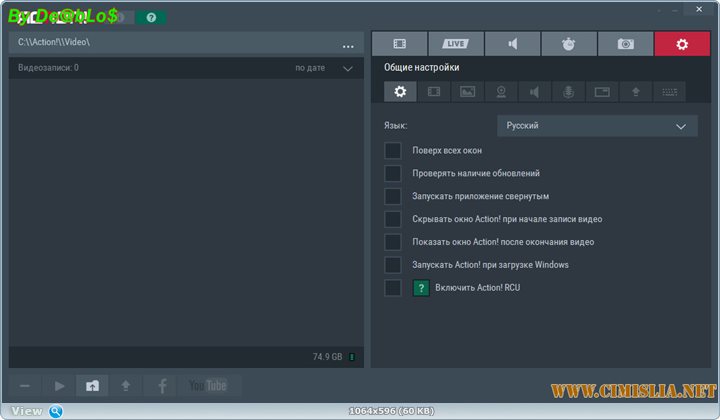Open the Video recording tab
This screenshot has width=720, height=420.
coord(399,44)
